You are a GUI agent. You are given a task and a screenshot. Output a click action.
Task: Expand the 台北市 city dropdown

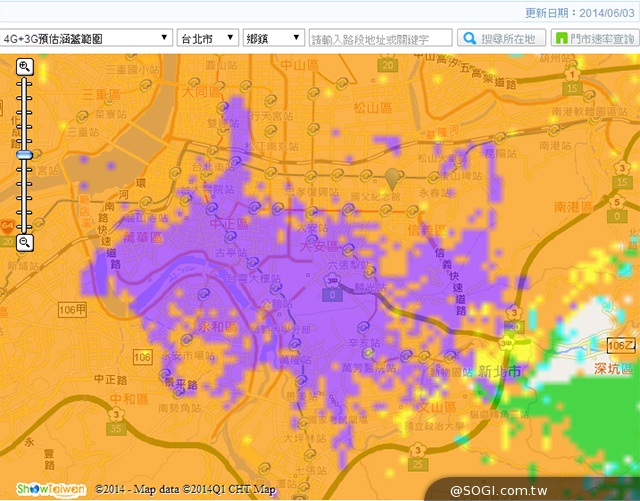coord(206,38)
